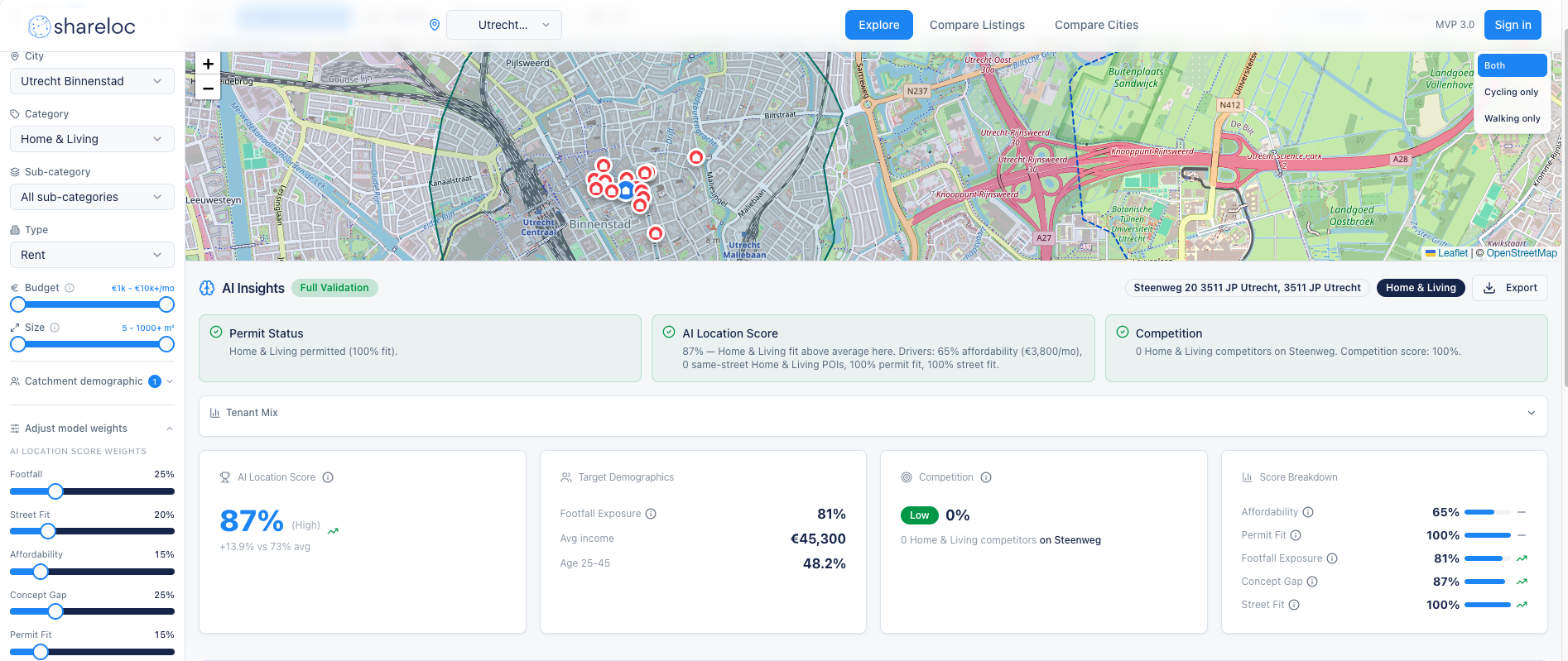Image resolution: width=1568 pixels, height=661 pixels.
Task: Open the OpenStreetMap attribution link
Action: click(x=1521, y=253)
